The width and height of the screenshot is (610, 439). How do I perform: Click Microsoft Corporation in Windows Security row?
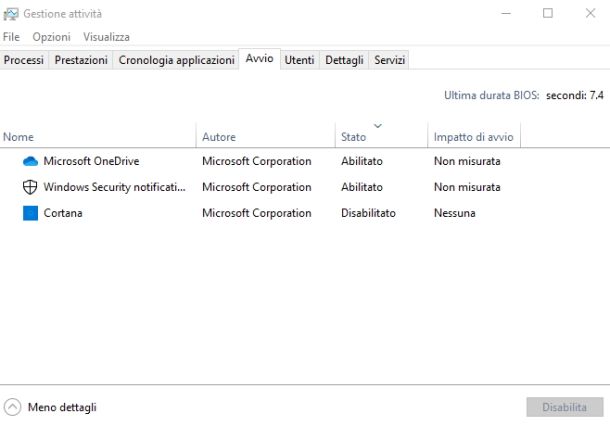tap(257, 187)
